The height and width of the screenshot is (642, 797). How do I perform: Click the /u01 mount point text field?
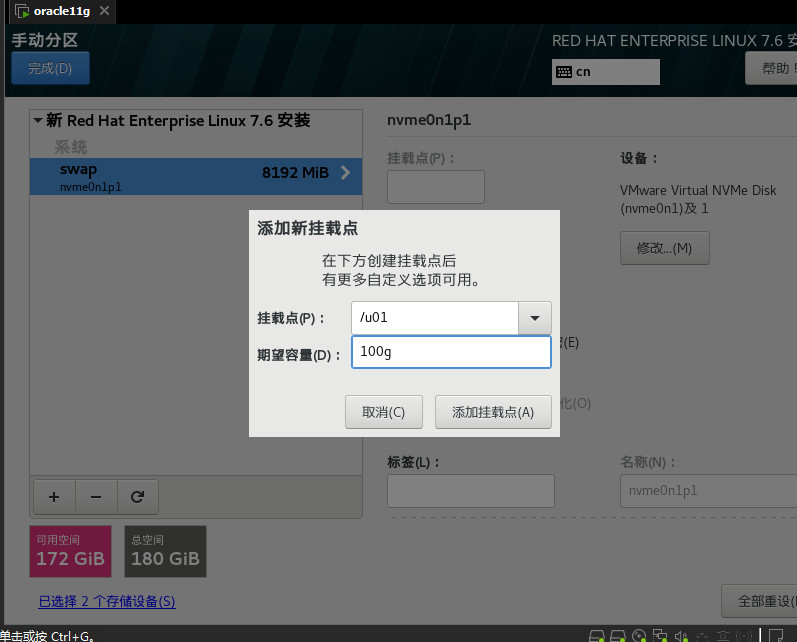click(434, 319)
